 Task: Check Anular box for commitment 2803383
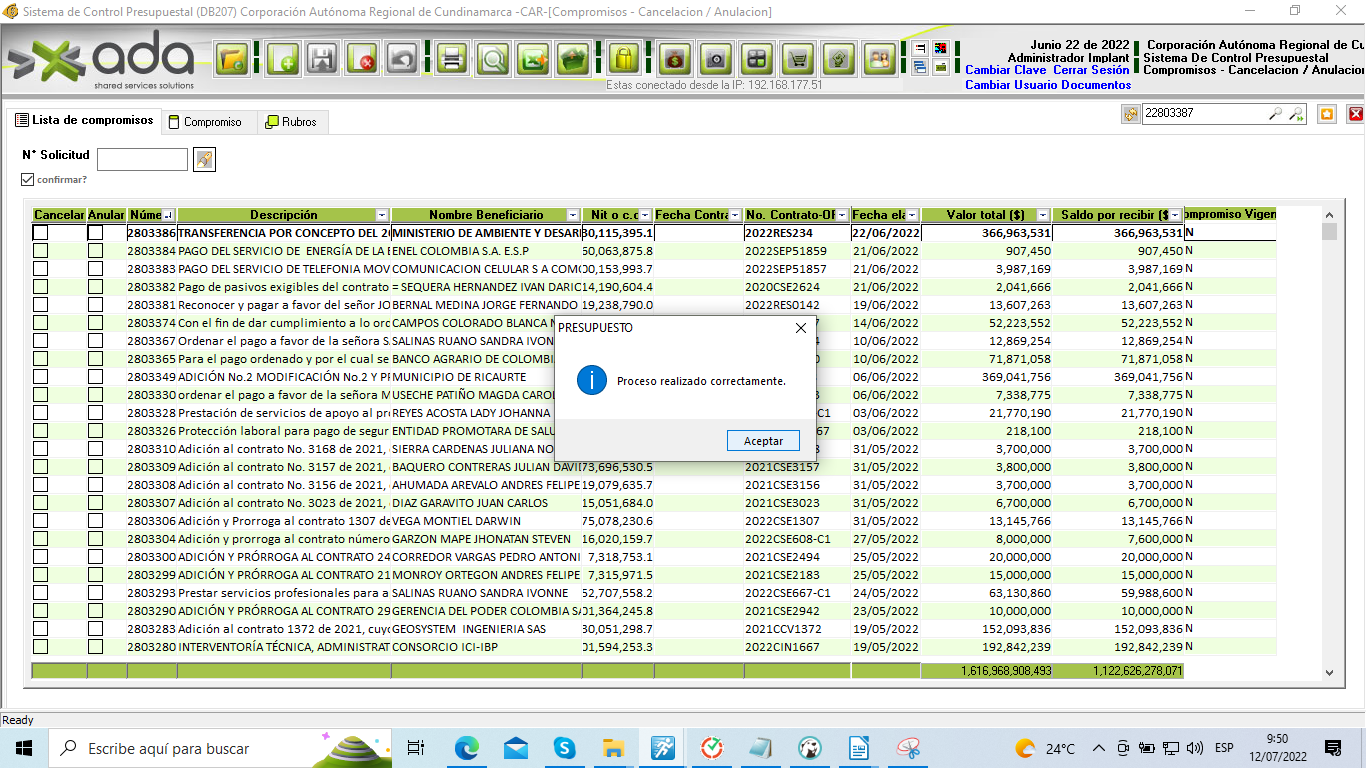pos(95,269)
